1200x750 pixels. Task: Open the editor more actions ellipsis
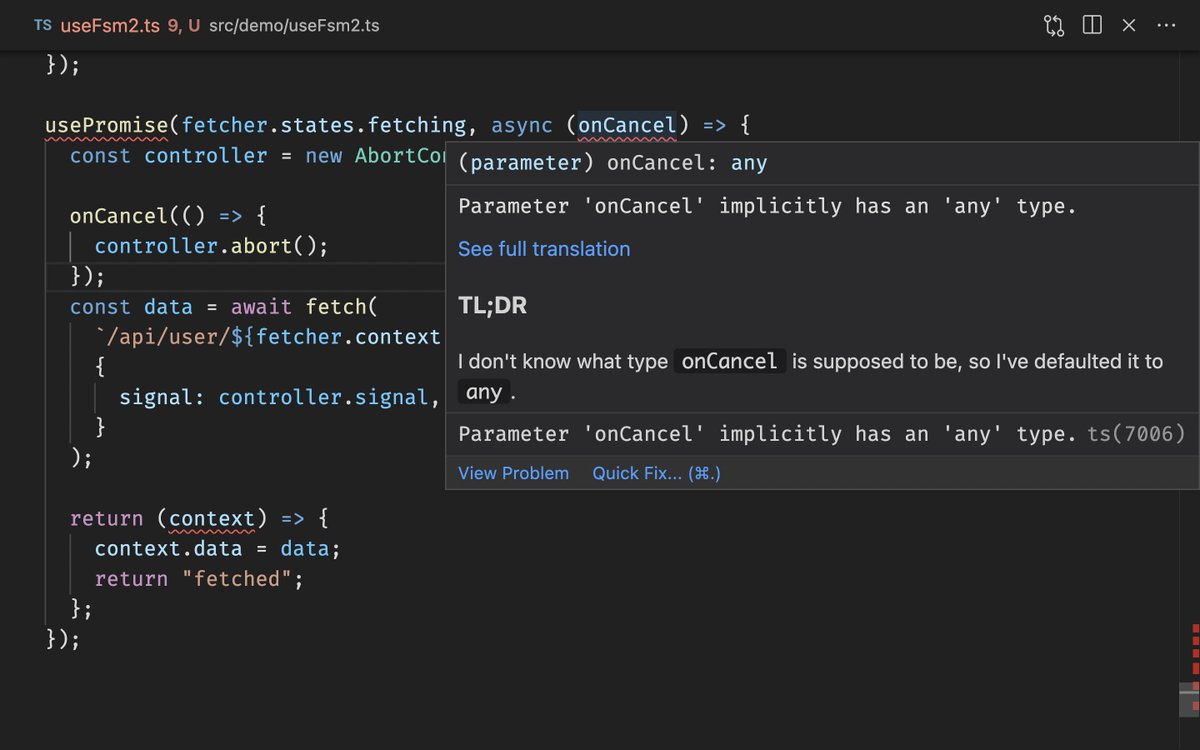coord(1166,25)
